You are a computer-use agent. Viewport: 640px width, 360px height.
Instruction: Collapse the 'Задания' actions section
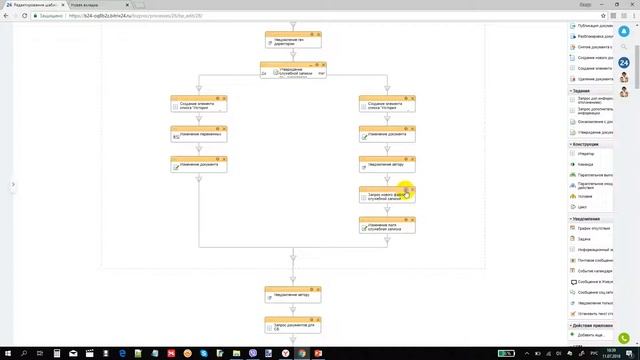[x=580, y=91]
